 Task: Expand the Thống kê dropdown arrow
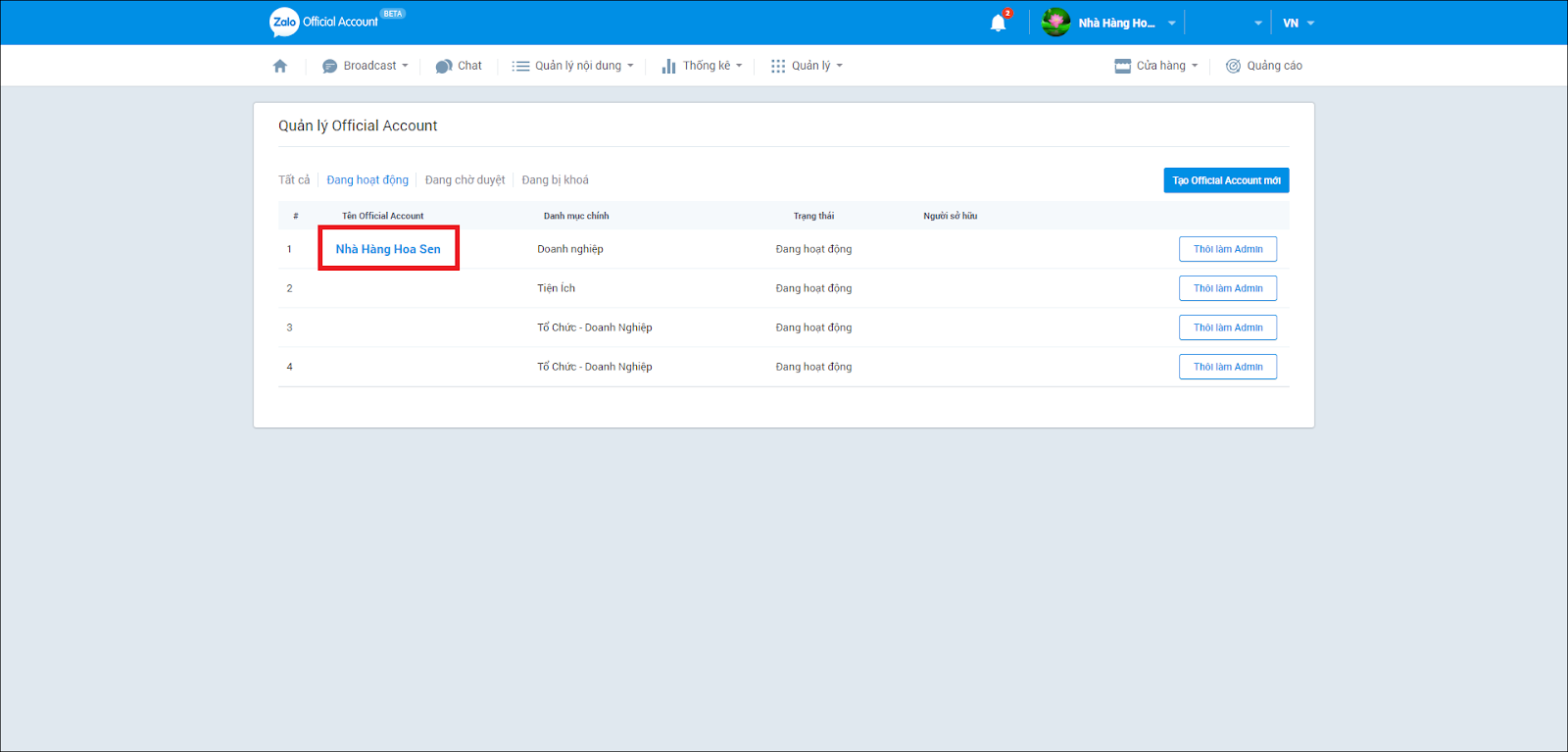coord(739,66)
